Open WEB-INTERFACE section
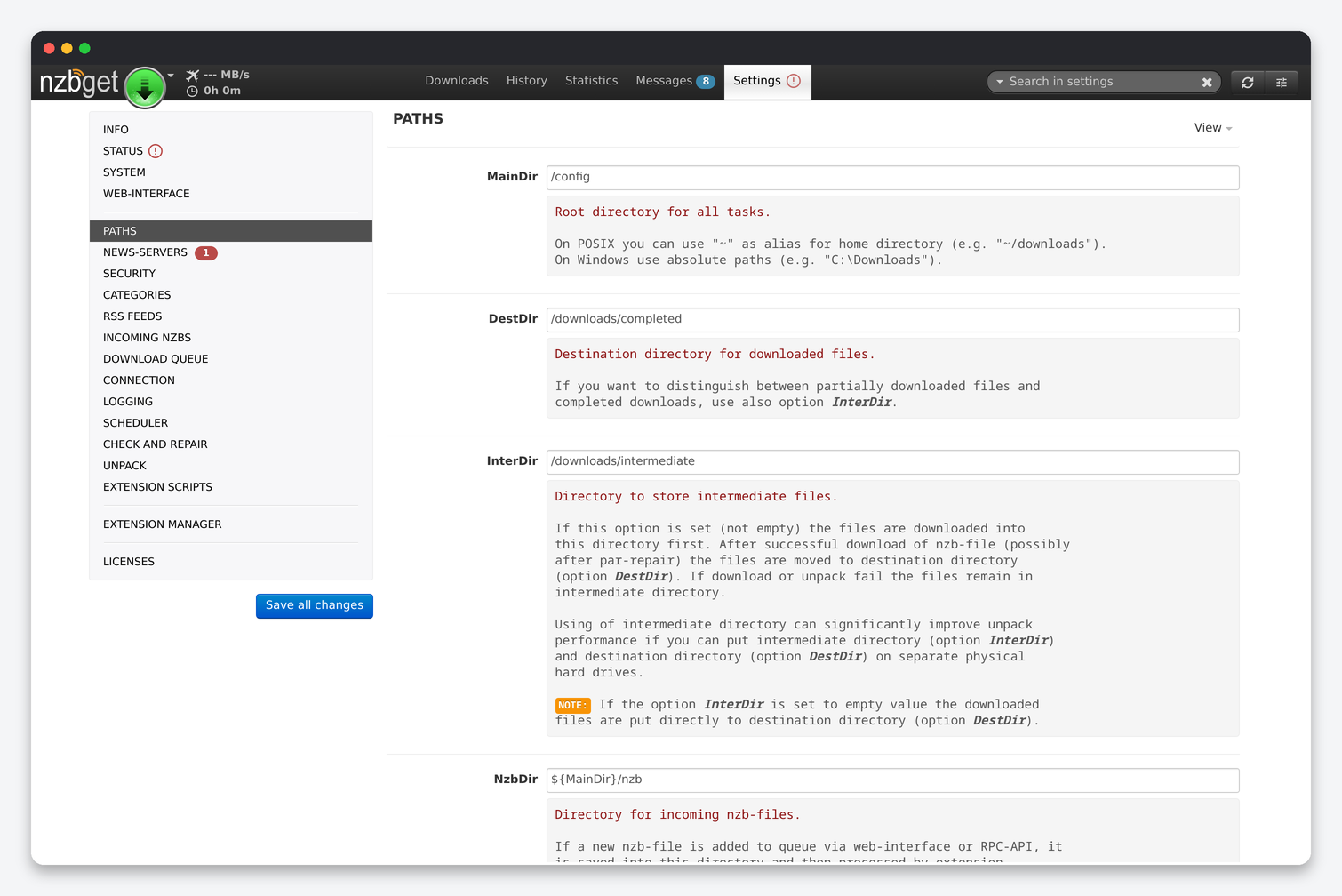Screen dimensions: 1342x896 (231, 194)
